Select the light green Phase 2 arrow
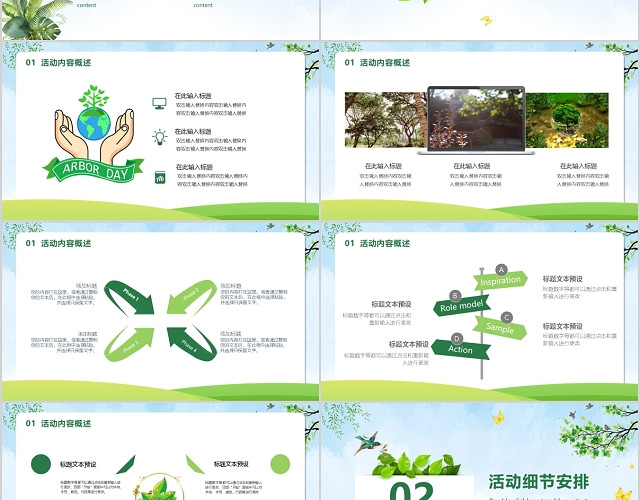 click(192, 297)
